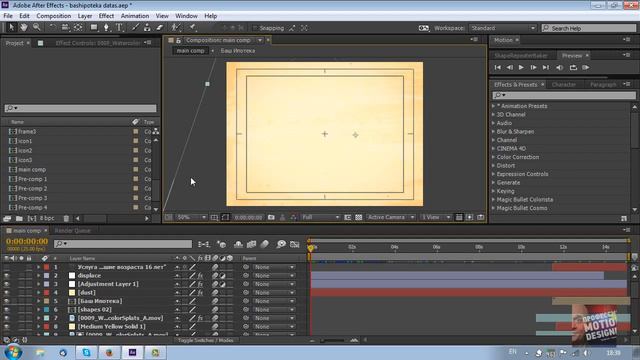The width and height of the screenshot is (640, 360).
Task: Open magnification 50% dropdown
Action: tap(191, 217)
